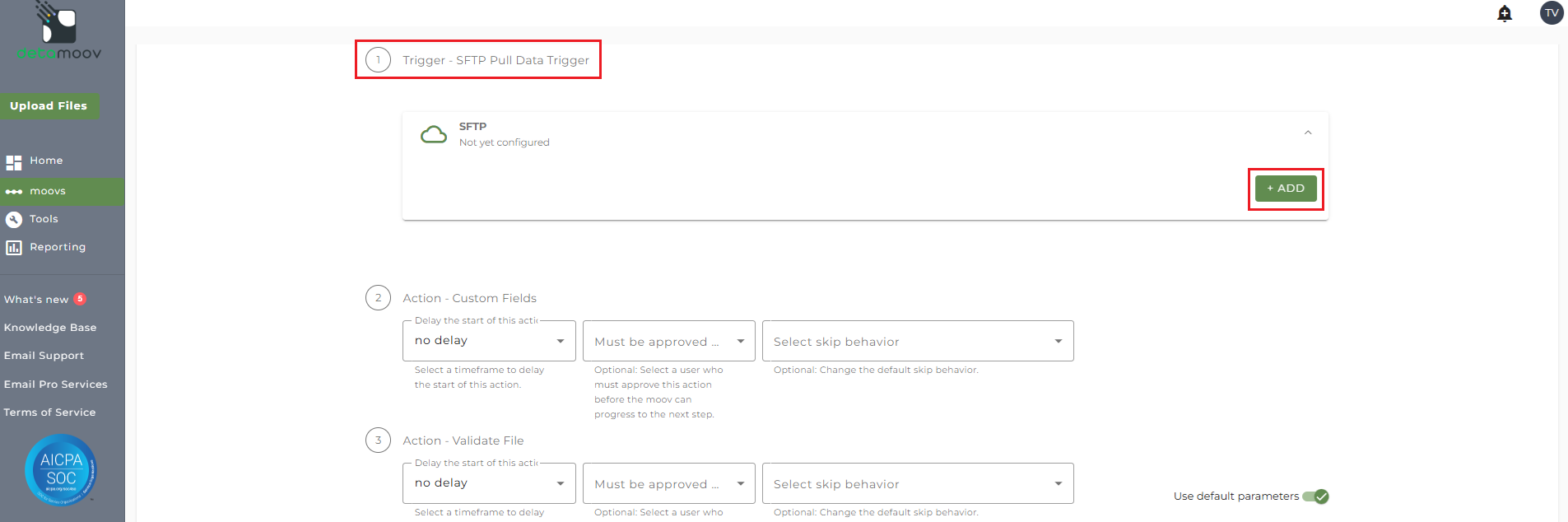Toggle the Use default parameters switch
This screenshot has height=522, width=1568.
[1315, 496]
